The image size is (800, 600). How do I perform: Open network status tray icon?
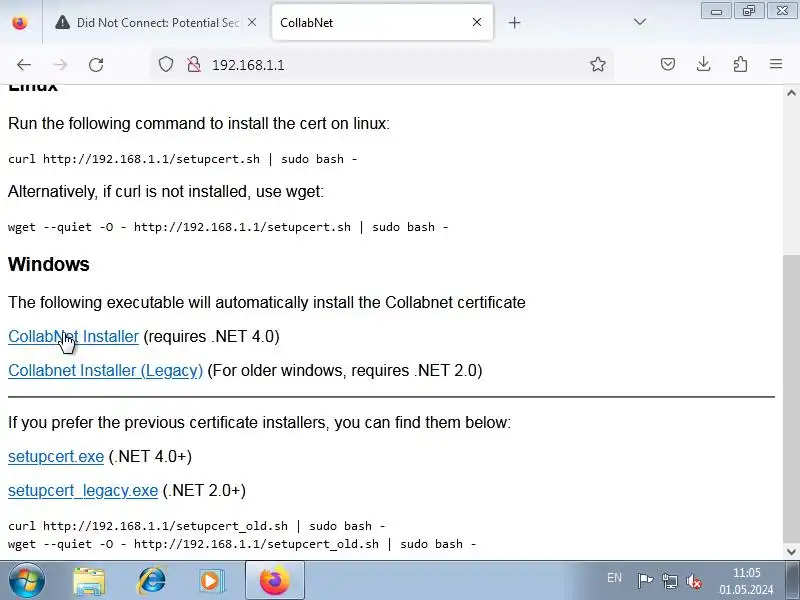point(670,581)
